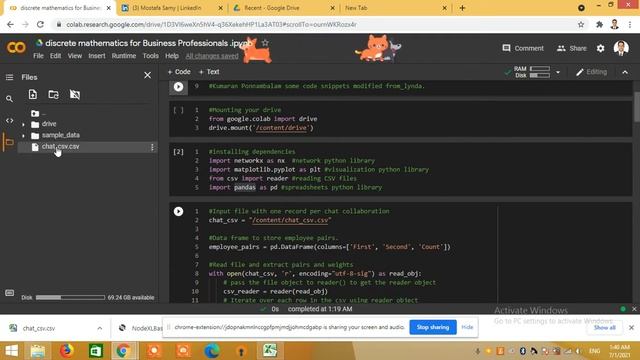This screenshot has height=360, width=640.
Task: Click the refresh folder icon in Files
Action: tap(53, 95)
